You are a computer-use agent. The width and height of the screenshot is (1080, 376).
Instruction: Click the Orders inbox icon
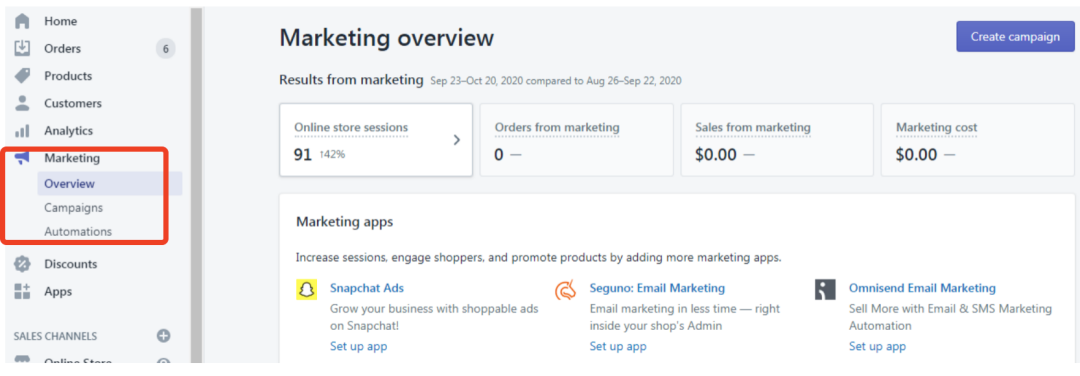click(22, 48)
